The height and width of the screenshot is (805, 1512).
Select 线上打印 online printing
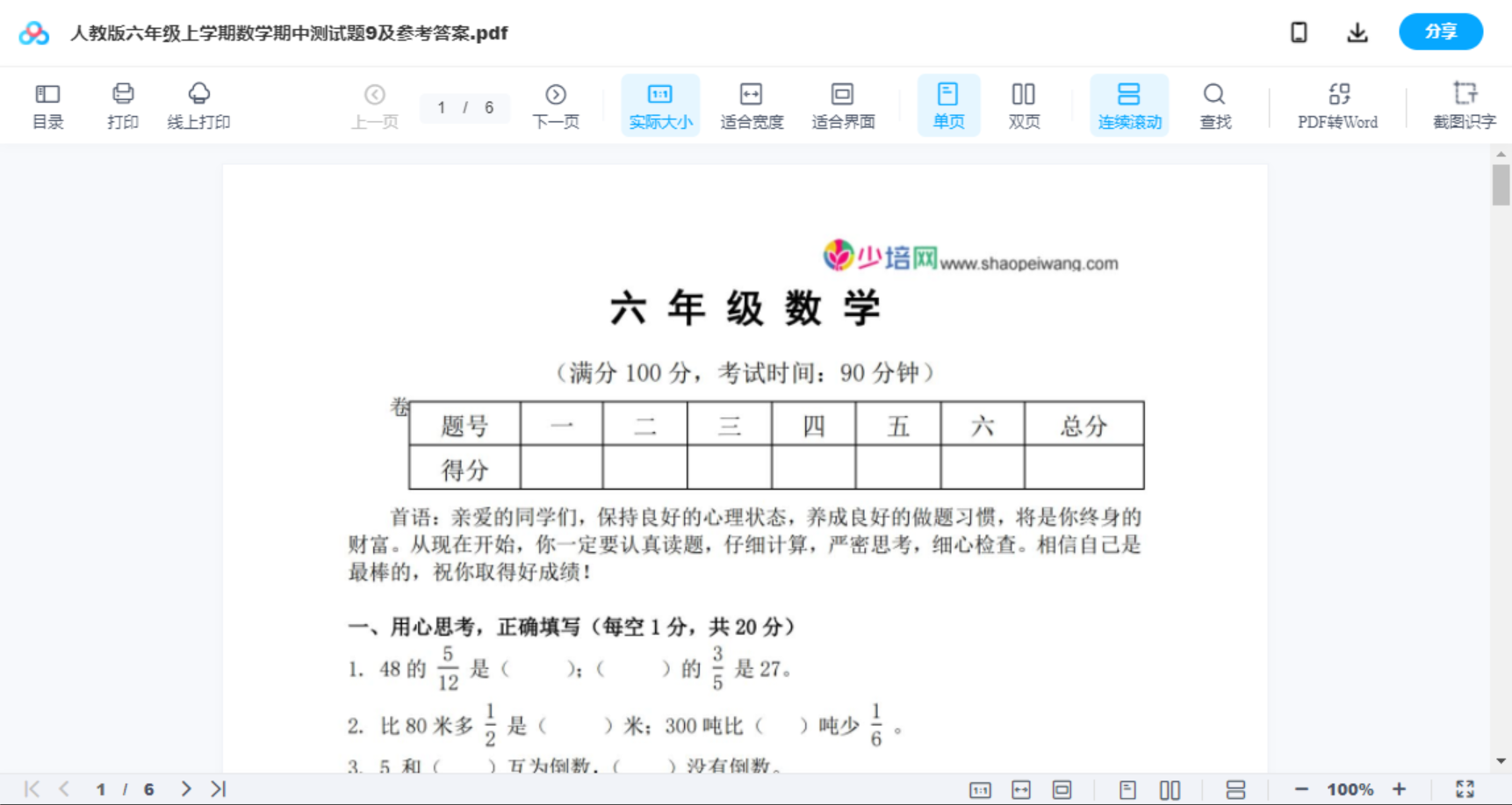(199, 104)
